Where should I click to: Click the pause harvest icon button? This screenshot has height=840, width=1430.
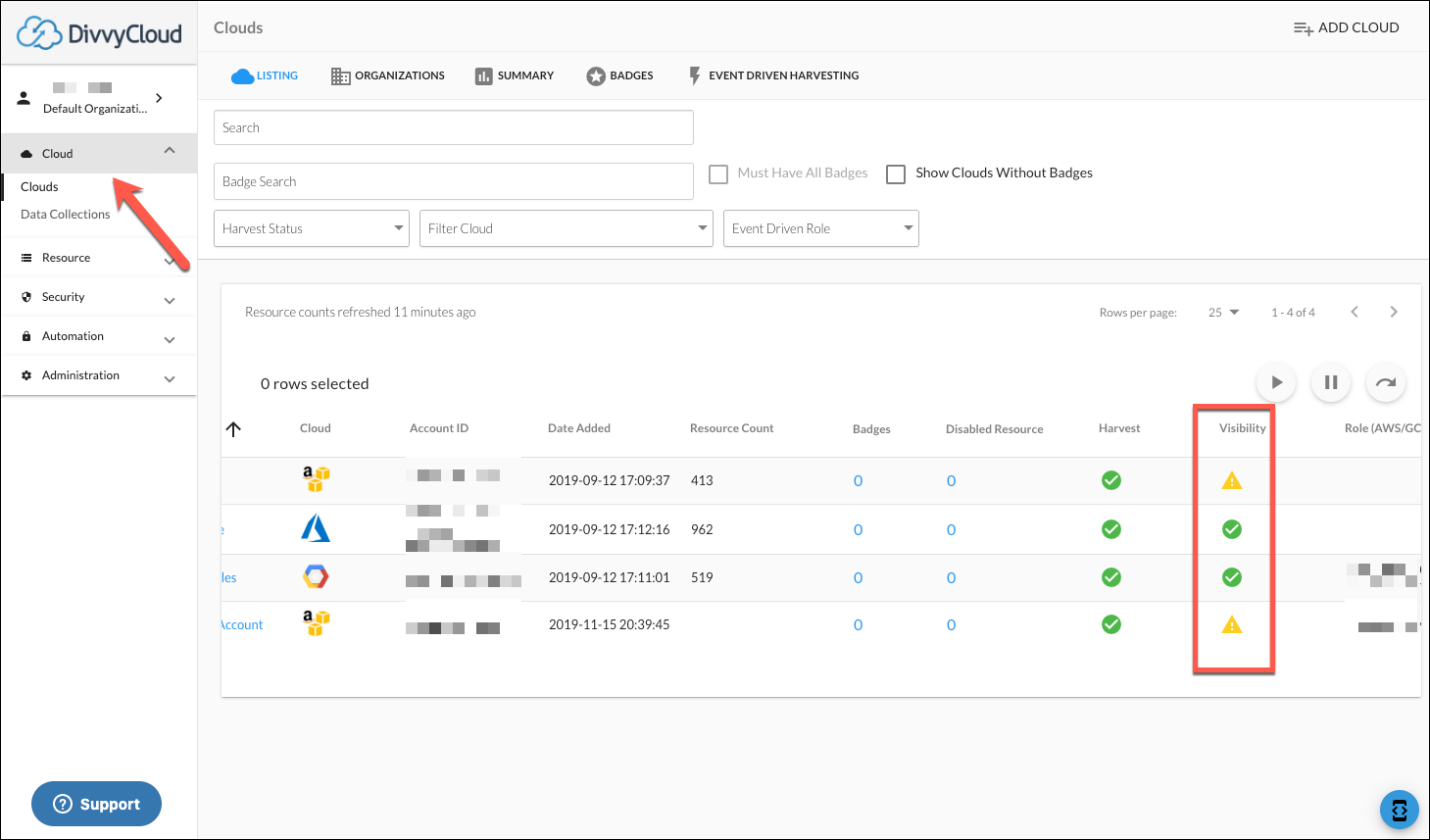[x=1331, y=382]
